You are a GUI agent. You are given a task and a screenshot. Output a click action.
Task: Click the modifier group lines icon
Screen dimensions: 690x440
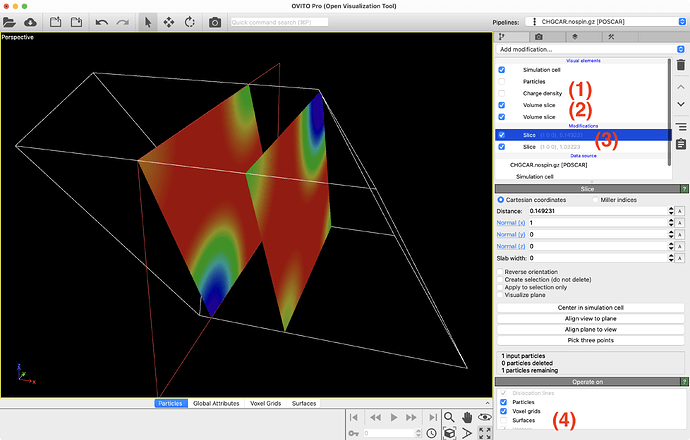pyautogui.click(x=681, y=127)
